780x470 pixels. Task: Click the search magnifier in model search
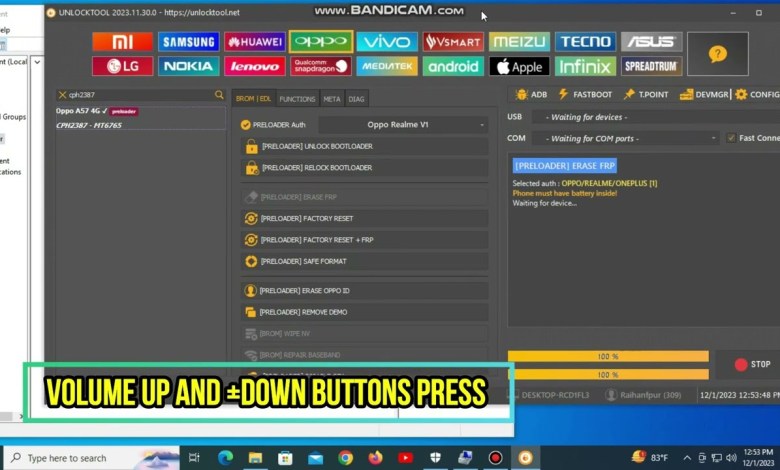pos(219,95)
